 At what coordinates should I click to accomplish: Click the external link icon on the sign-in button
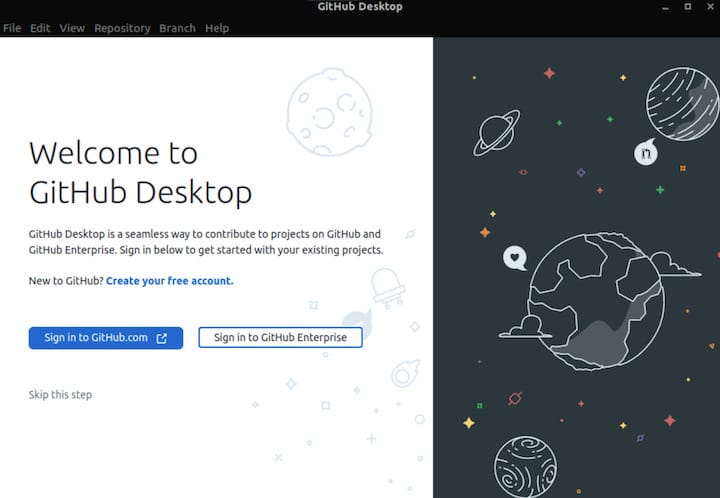(x=162, y=338)
